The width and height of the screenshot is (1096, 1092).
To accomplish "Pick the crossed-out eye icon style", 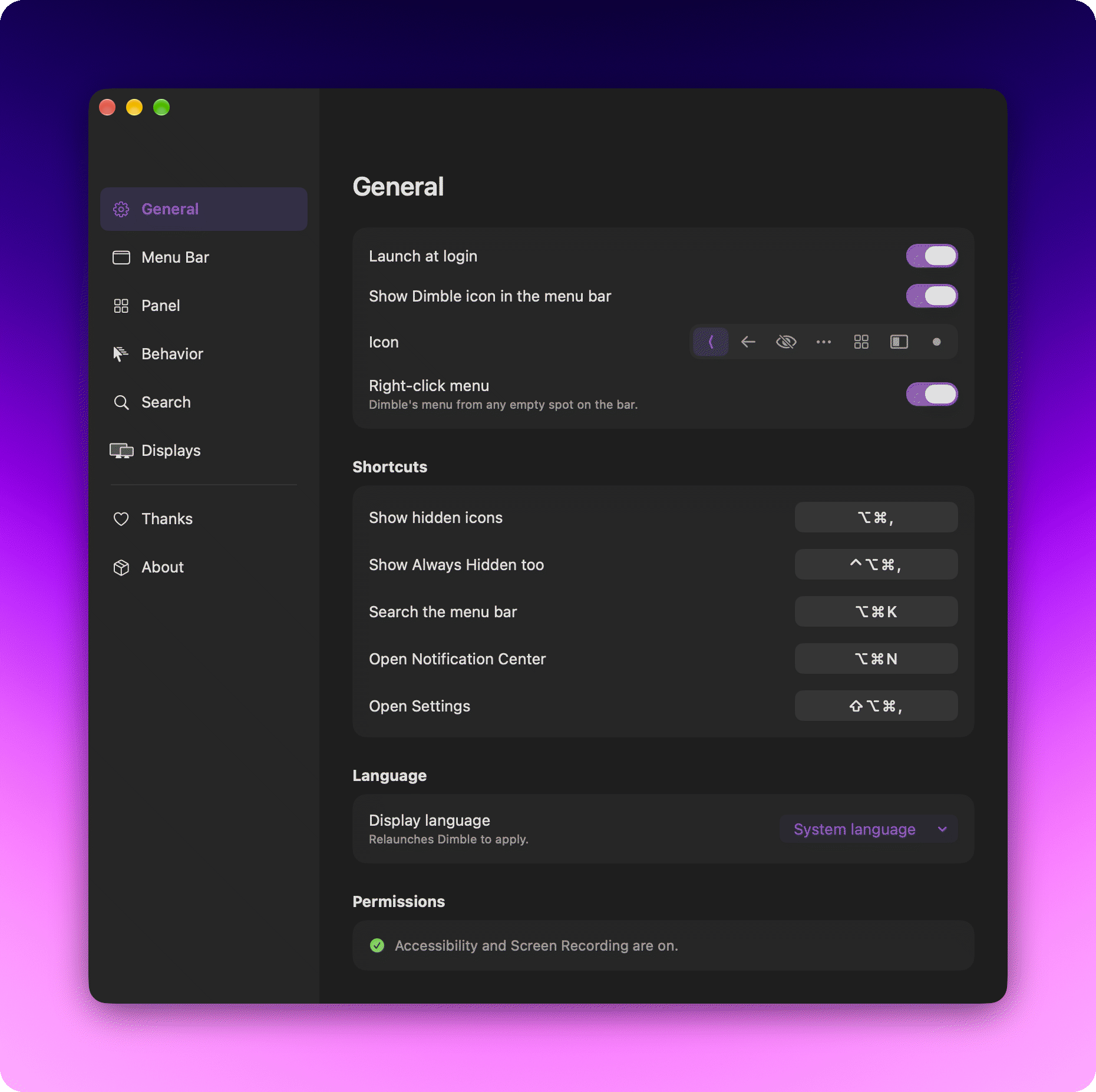I will pos(786,342).
